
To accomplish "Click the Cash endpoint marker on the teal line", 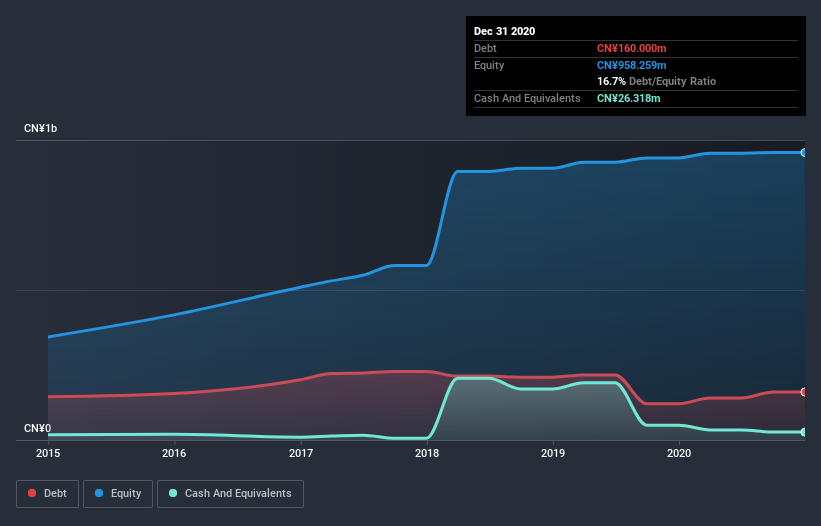I will 804,432.
